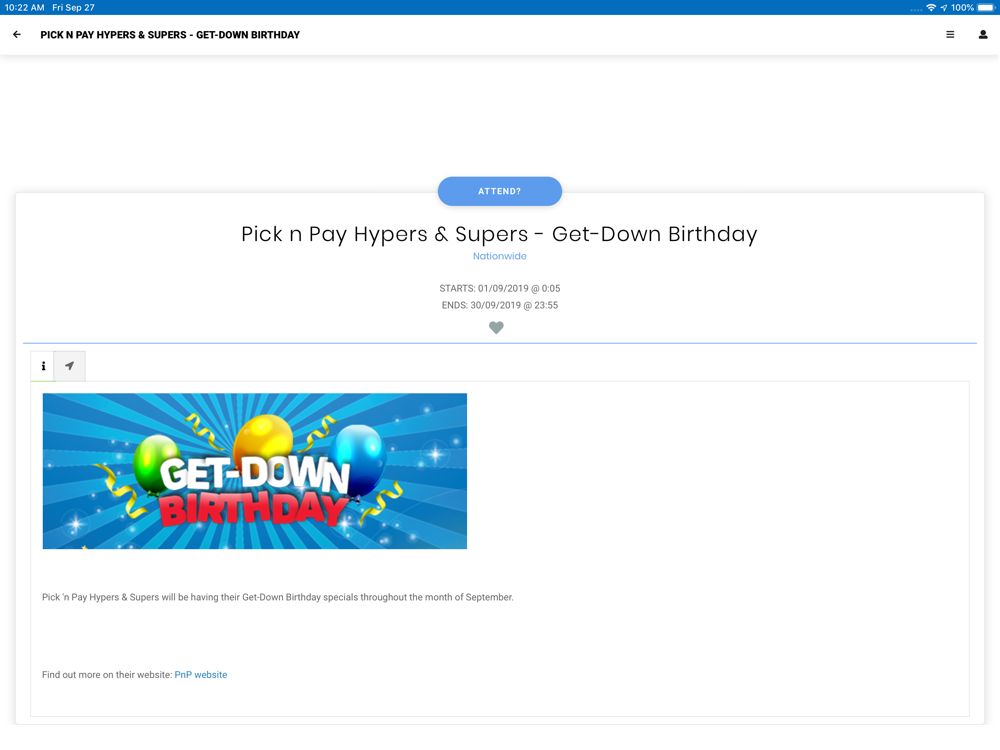Tap the ATTEND? button
This screenshot has width=1000, height=750.
click(x=499, y=191)
